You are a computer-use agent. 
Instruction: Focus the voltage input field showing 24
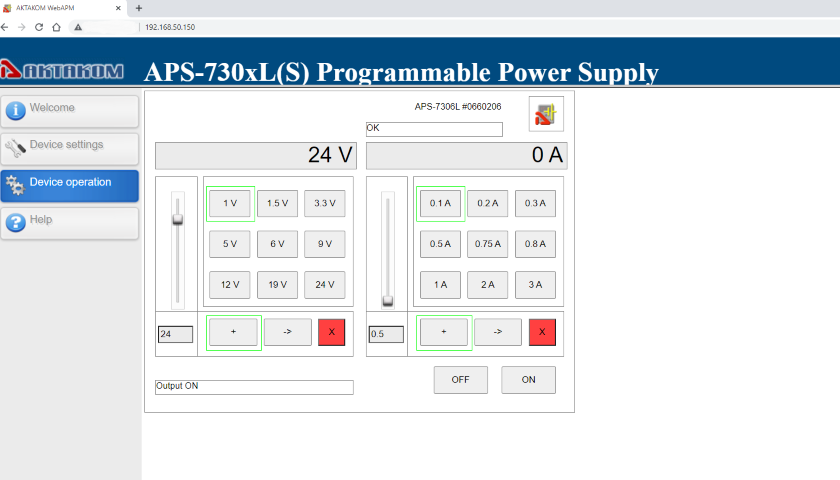pos(175,334)
